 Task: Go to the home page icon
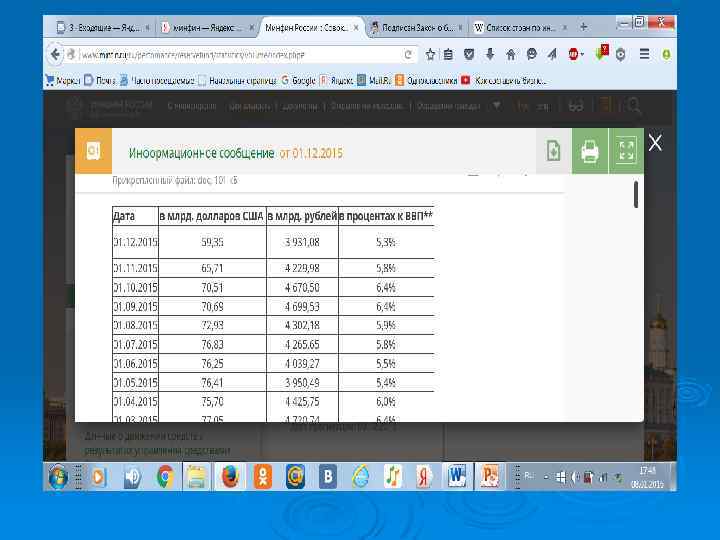tap(511, 55)
